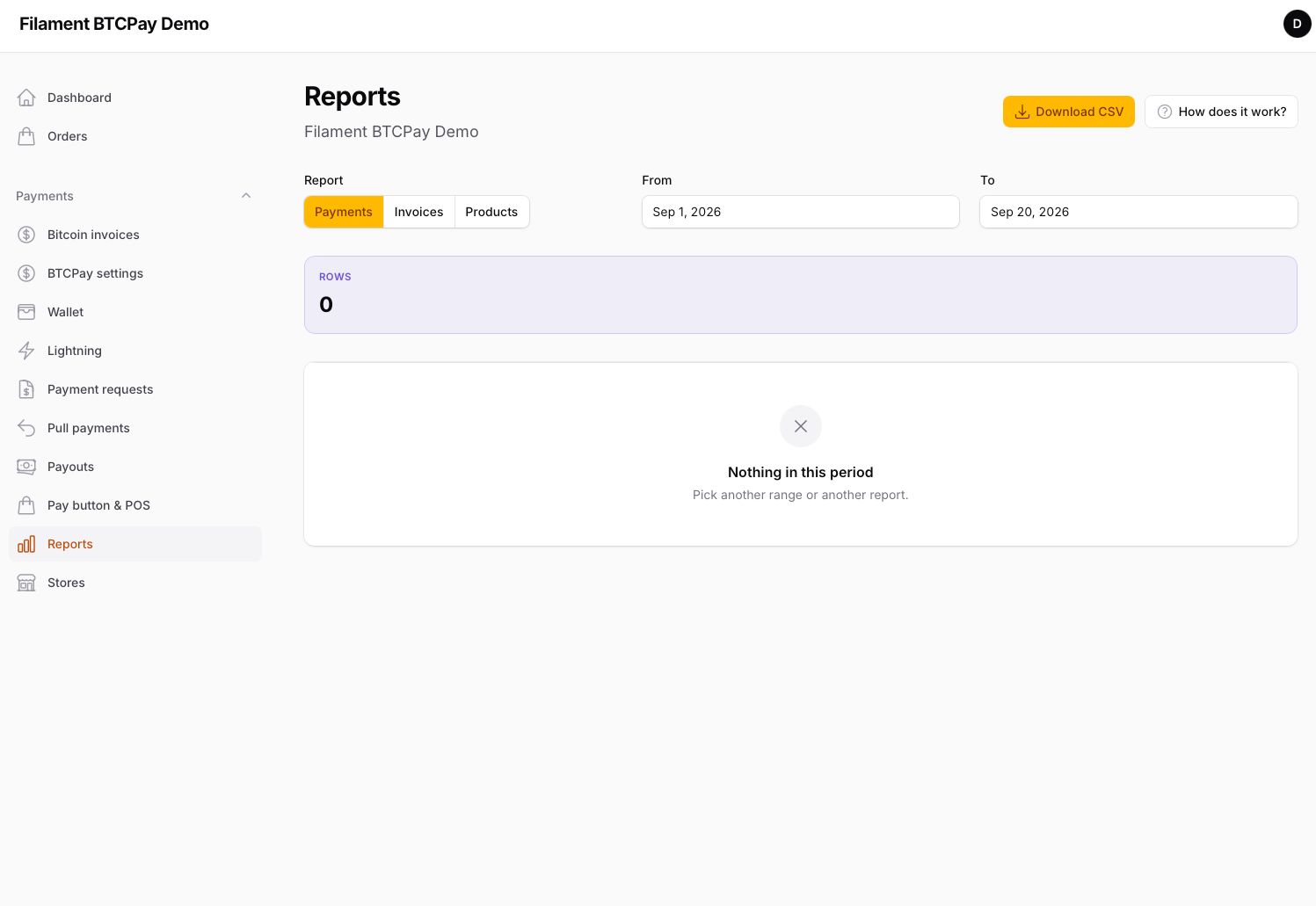Image resolution: width=1316 pixels, height=906 pixels.
Task: Go to Payouts
Action: 135,467
